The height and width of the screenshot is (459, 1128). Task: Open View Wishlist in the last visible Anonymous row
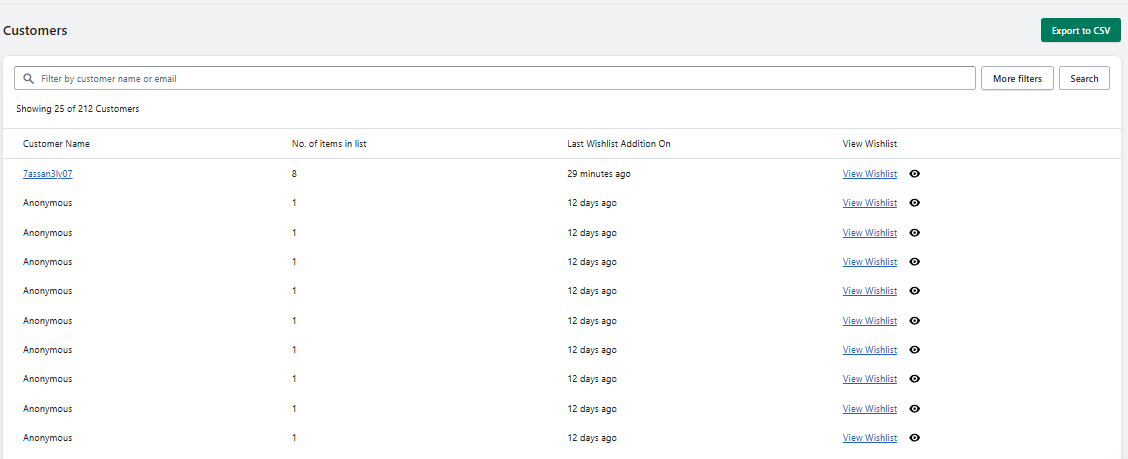pyautogui.click(x=870, y=437)
